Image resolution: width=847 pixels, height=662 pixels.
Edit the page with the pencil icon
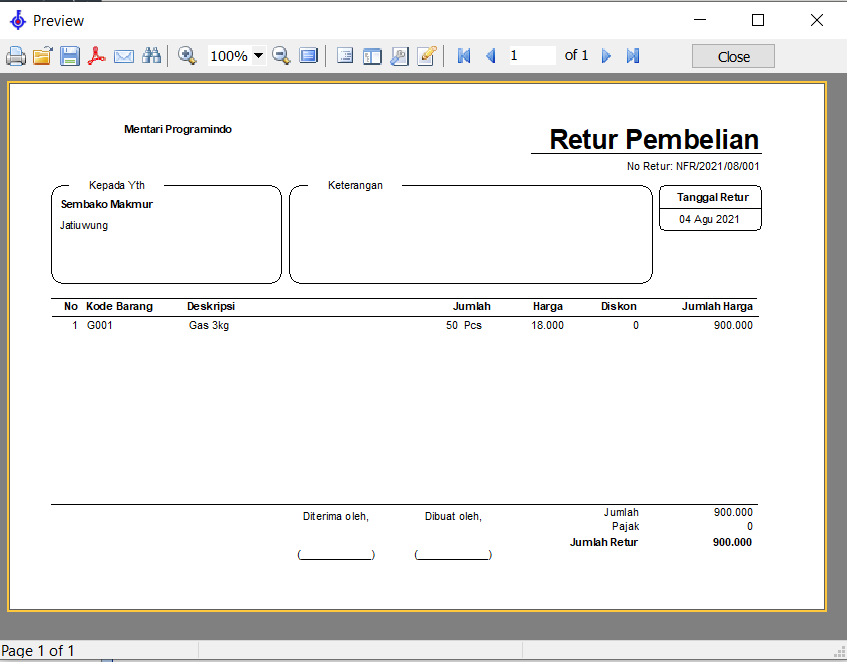(x=427, y=56)
